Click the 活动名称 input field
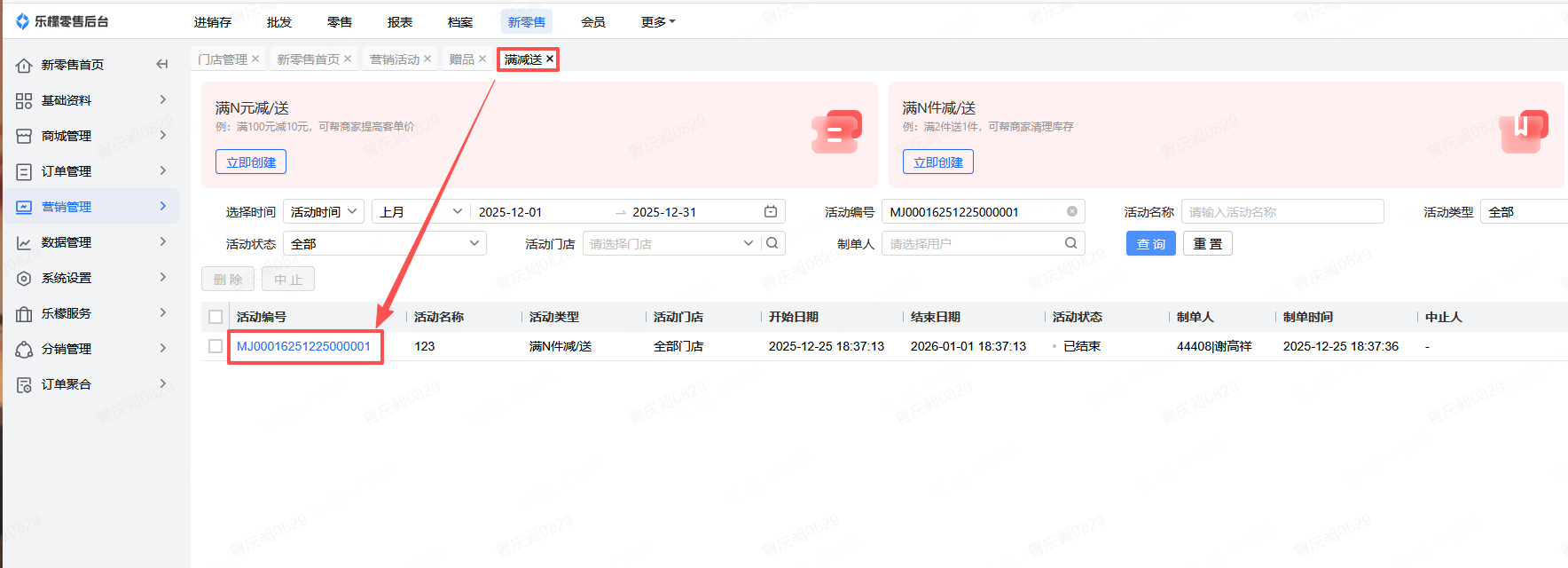This screenshot has width=1568, height=568. pyautogui.click(x=1282, y=211)
